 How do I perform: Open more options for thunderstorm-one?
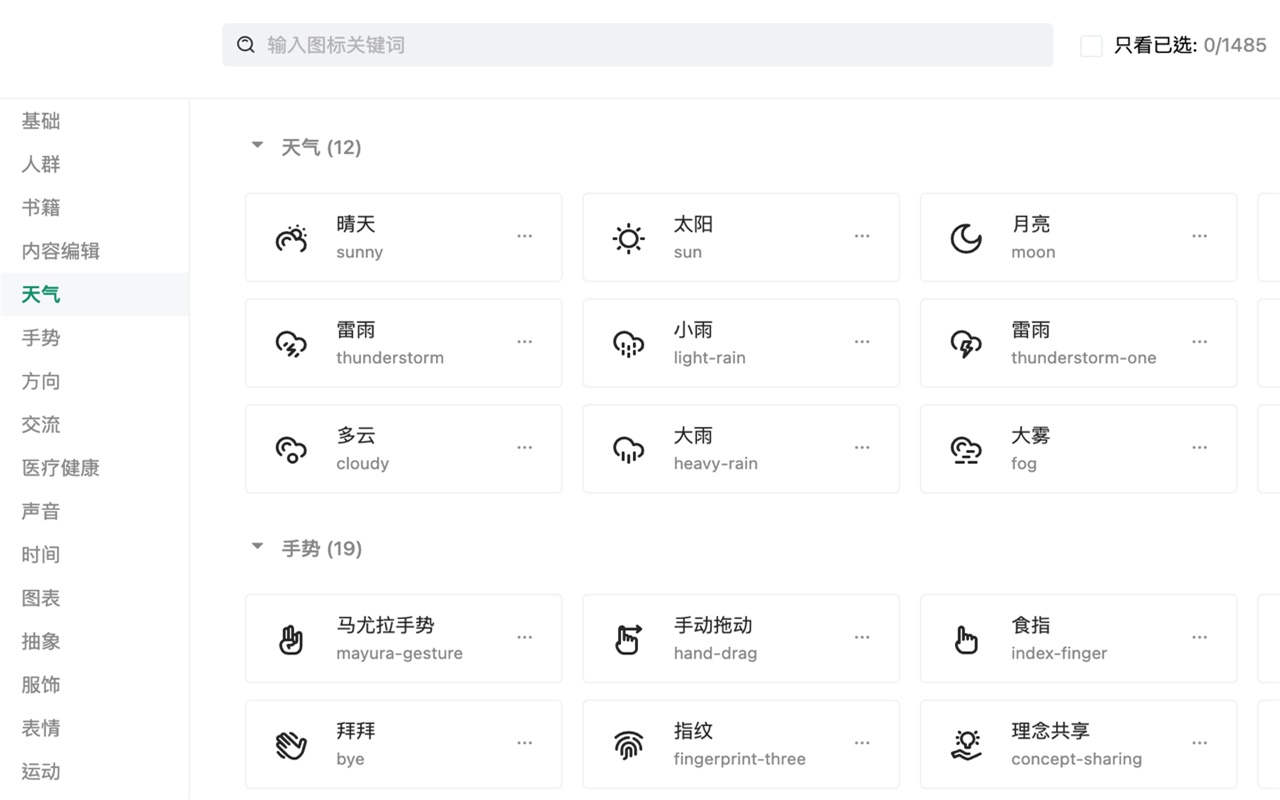pyautogui.click(x=1200, y=342)
